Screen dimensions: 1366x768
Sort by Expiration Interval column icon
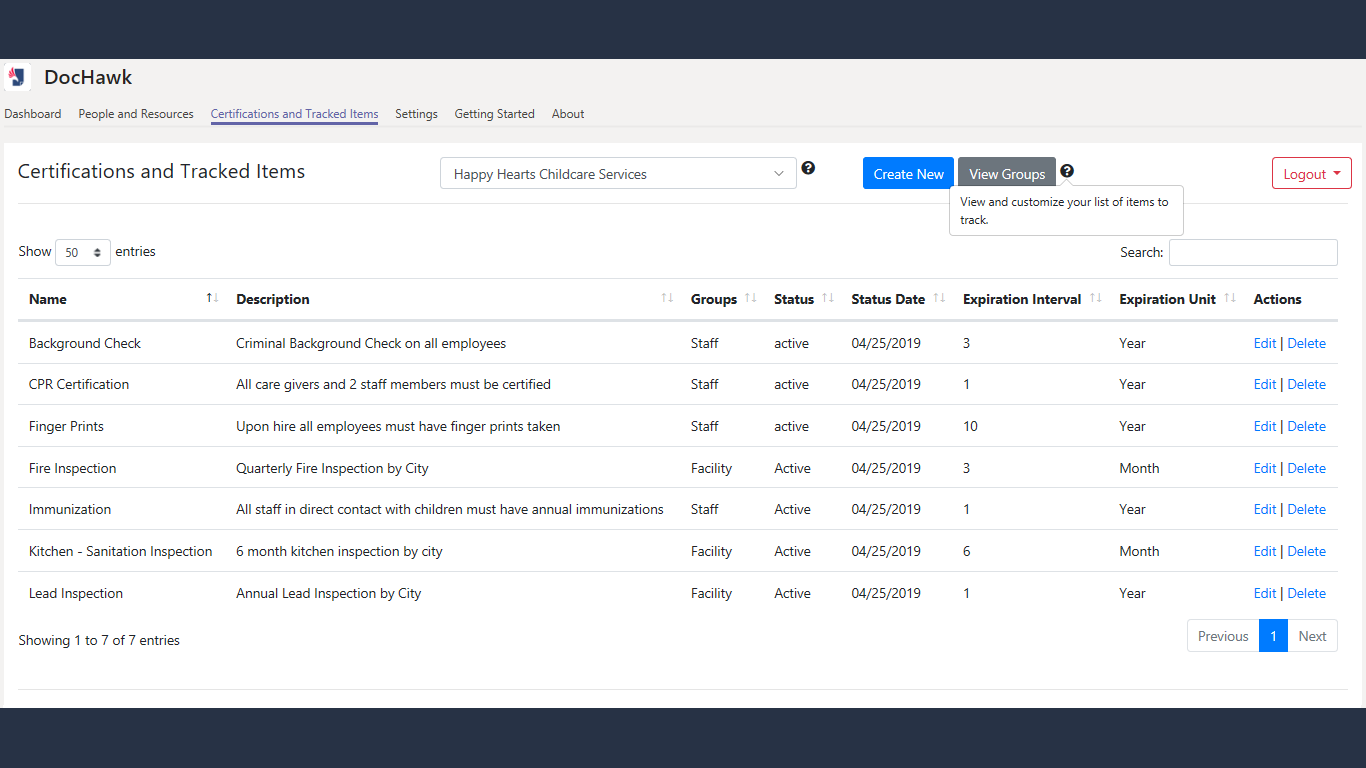click(1095, 298)
